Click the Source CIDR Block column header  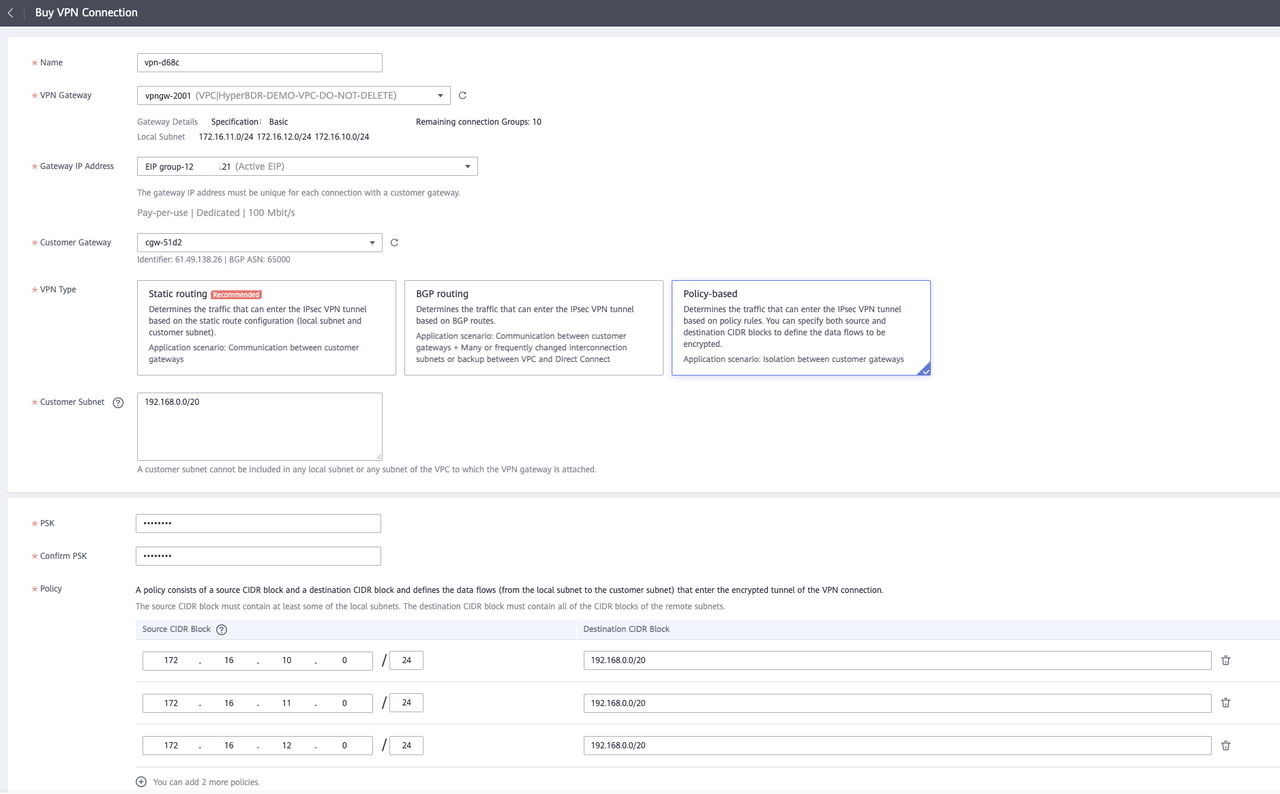coord(177,630)
